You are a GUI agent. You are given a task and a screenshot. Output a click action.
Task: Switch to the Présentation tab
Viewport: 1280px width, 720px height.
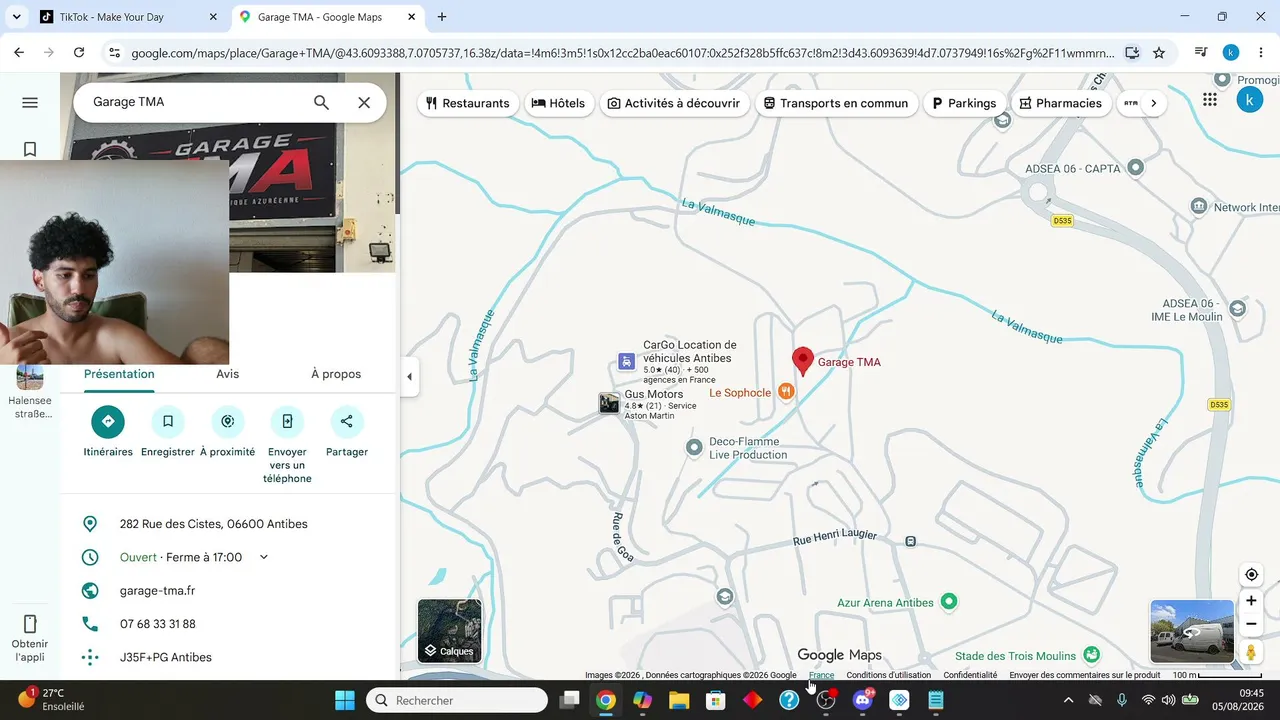click(119, 374)
